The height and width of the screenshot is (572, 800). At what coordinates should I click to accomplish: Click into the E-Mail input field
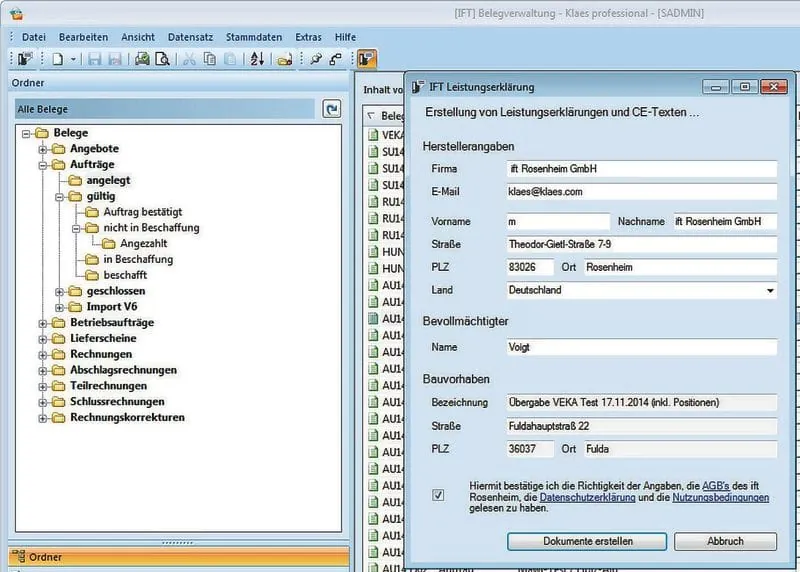click(x=641, y=191)
